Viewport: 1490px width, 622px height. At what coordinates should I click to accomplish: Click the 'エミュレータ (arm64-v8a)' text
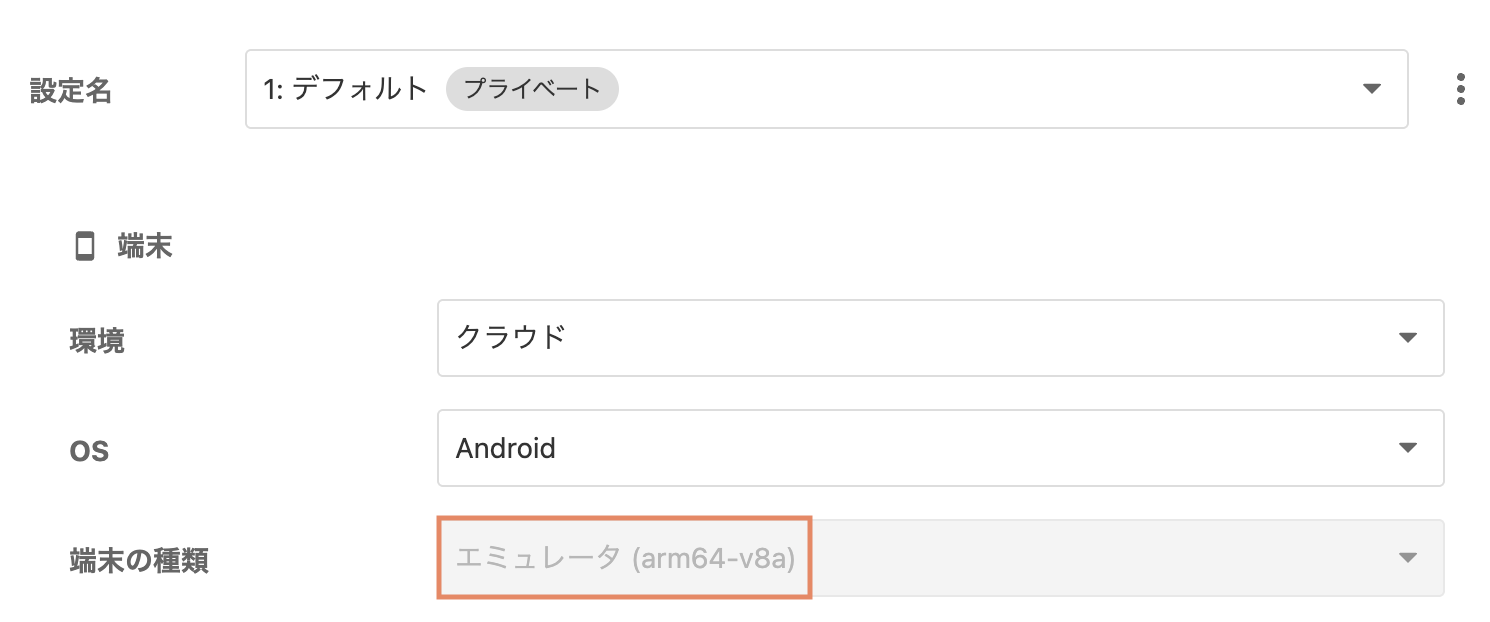point(625,558)
